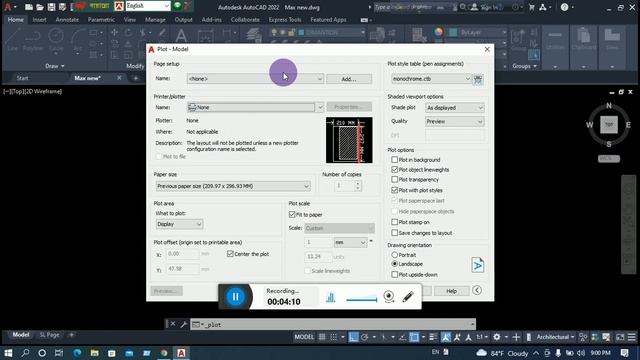Open the Help question mark icon in title bar
The image size is (640, 360).
564,7
